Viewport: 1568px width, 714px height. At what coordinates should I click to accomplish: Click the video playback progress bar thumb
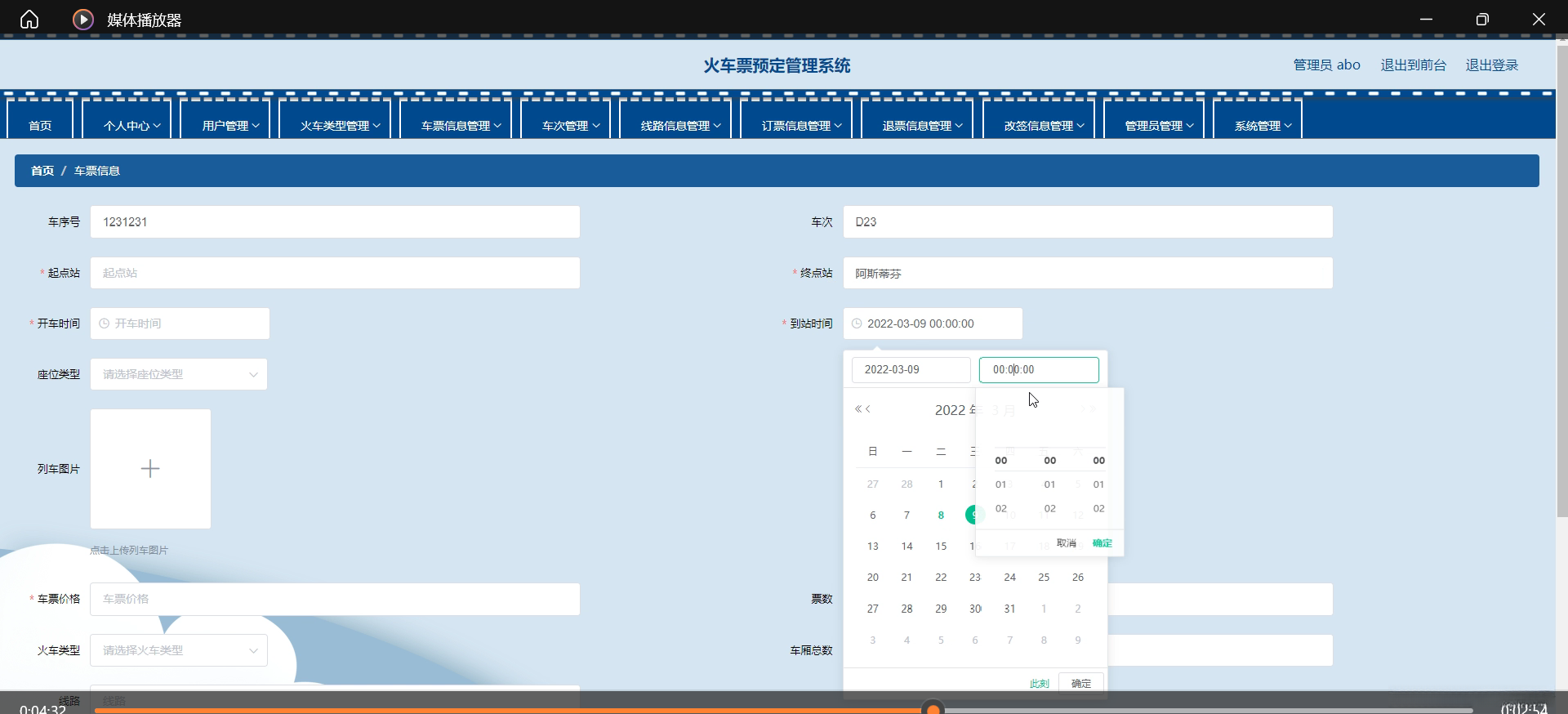coord(933,708)
